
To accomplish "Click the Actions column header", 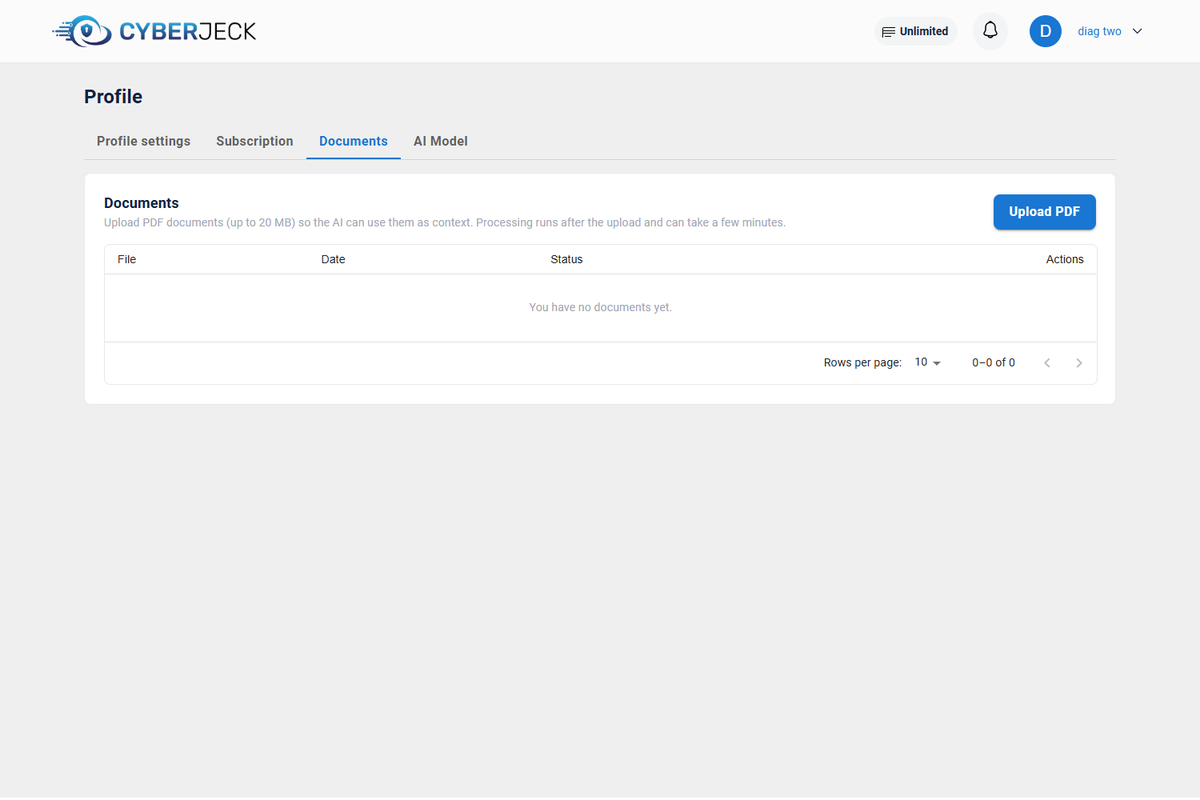I will pos(1064,259).
